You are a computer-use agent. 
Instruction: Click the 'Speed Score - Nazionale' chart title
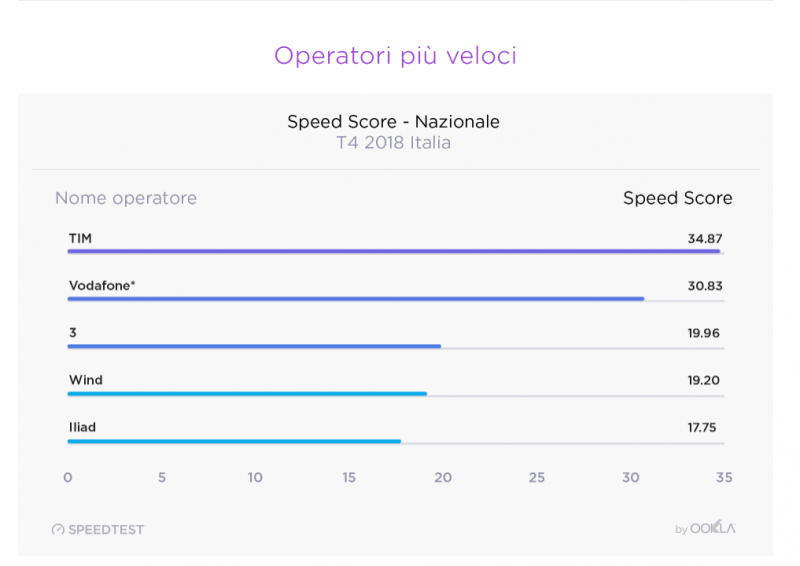point(393,122)
